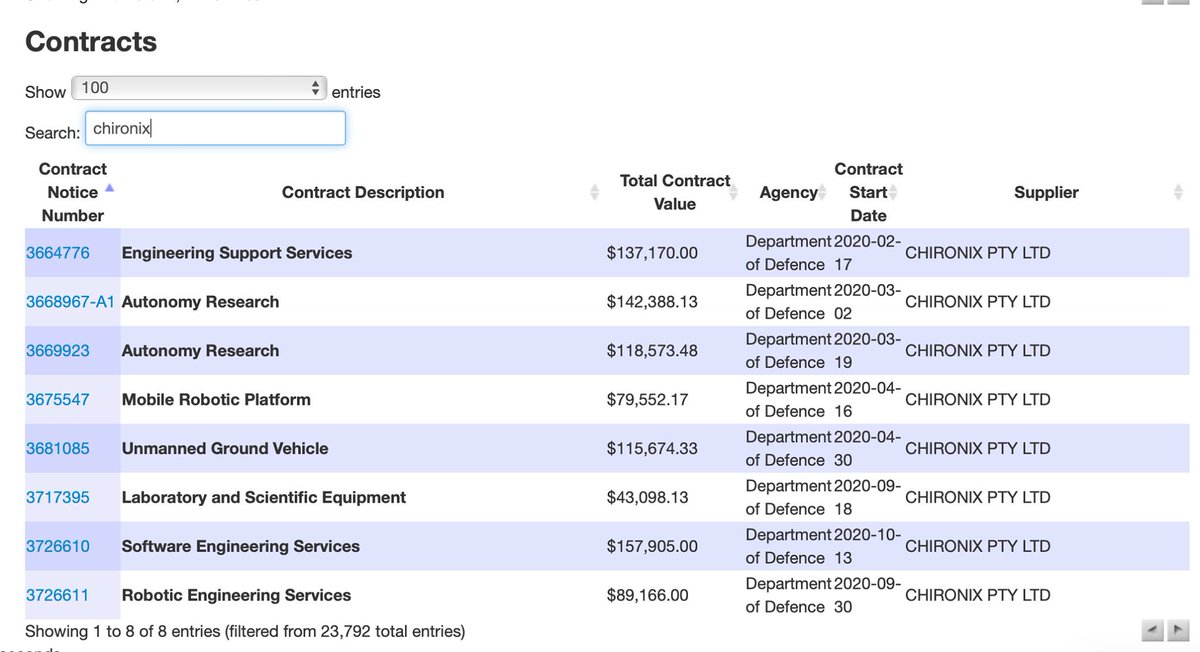Select Robotic Engineering Services description

coord(236,596)
